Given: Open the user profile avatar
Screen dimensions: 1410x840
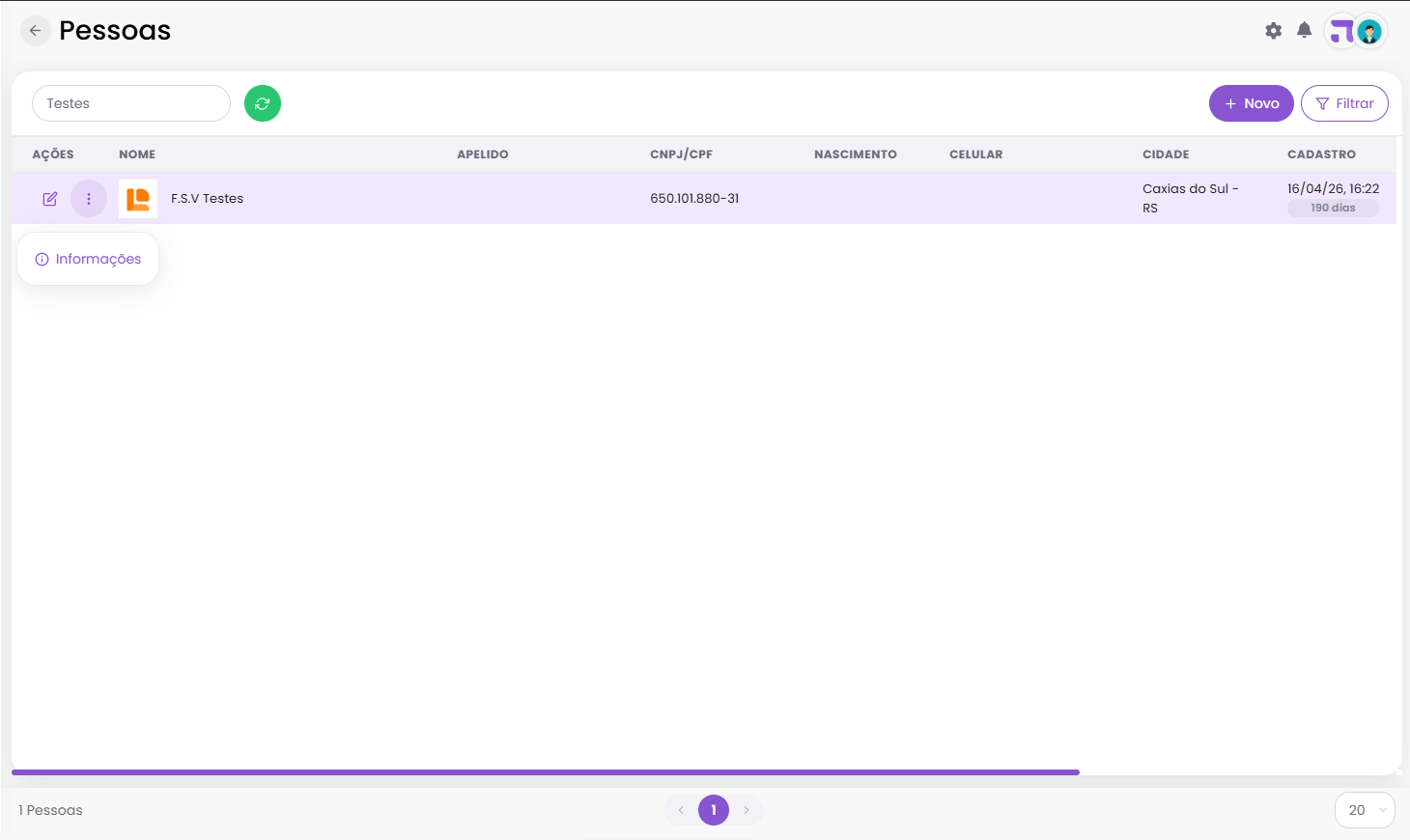Looking at the screenshot, I should pos(1369,32).
